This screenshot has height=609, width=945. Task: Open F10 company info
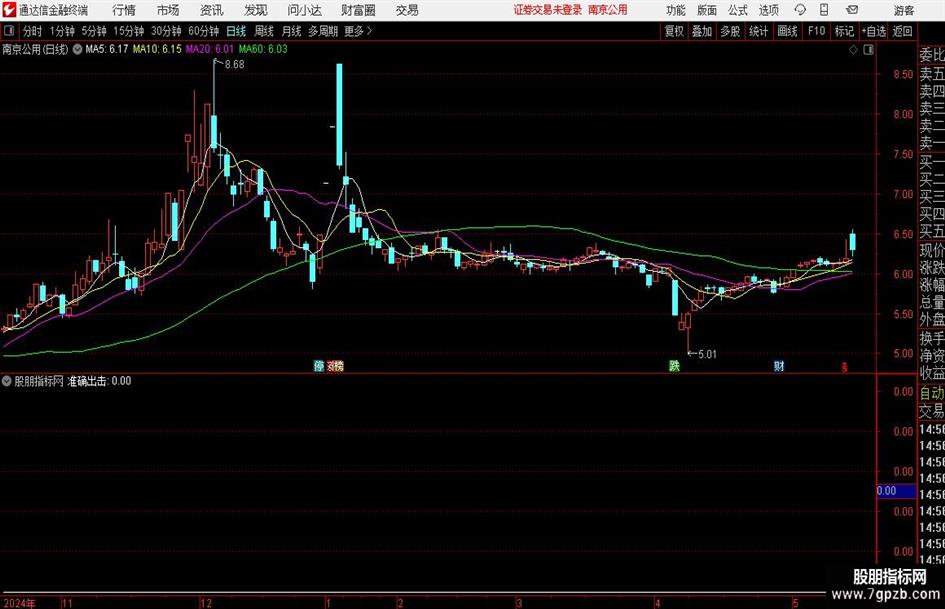pos(816,31)
